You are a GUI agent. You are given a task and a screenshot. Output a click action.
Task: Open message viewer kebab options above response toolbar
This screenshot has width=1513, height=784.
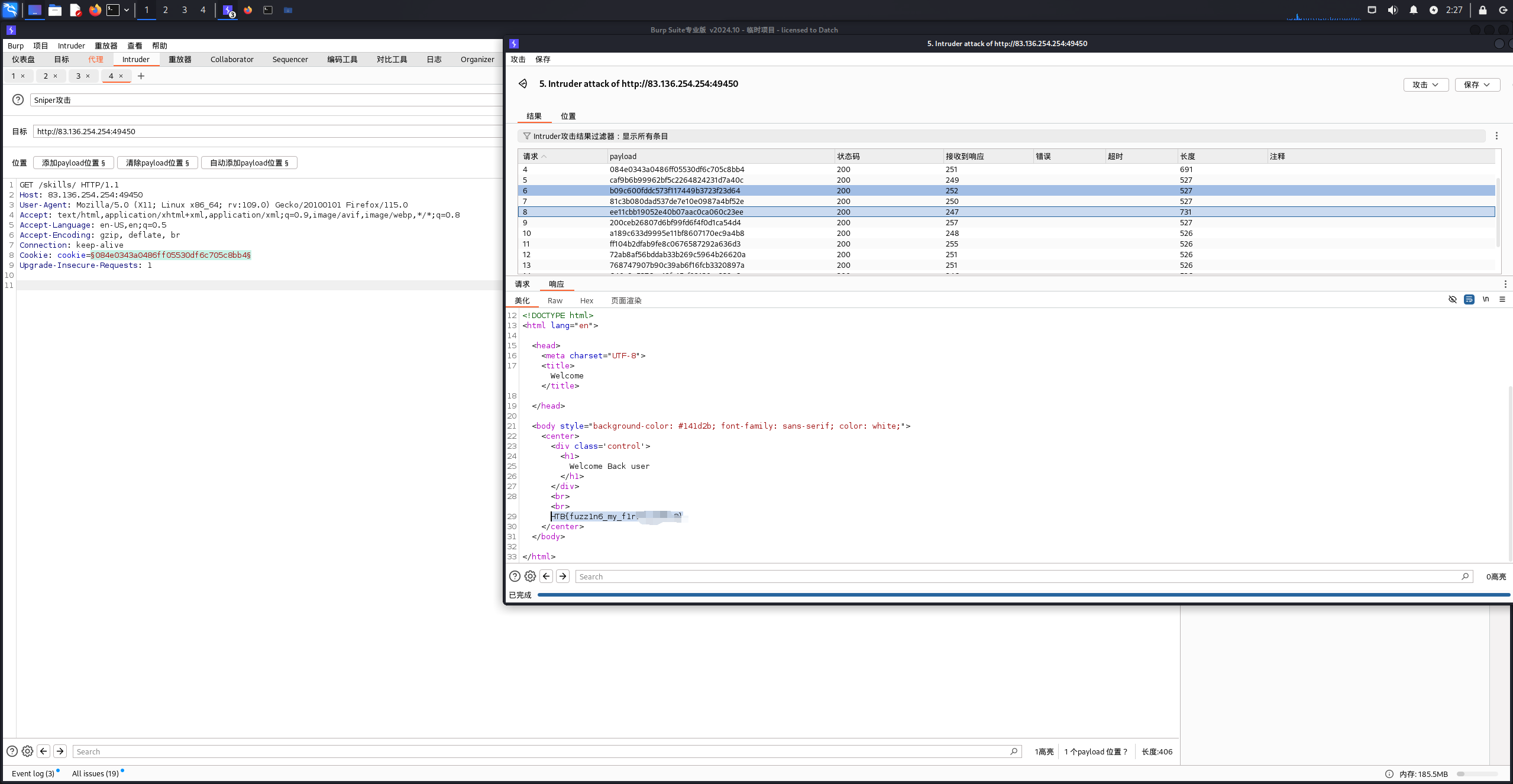point(1505,284)
